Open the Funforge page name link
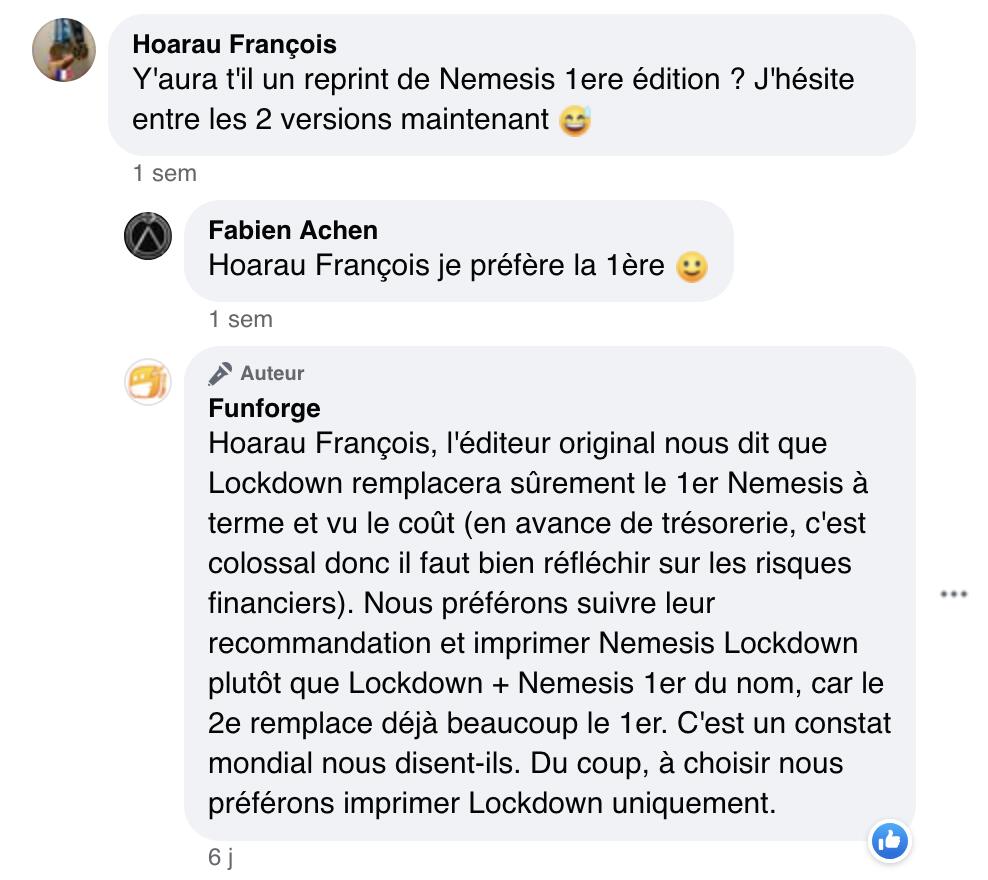988x880 pixels. (264, 408)
